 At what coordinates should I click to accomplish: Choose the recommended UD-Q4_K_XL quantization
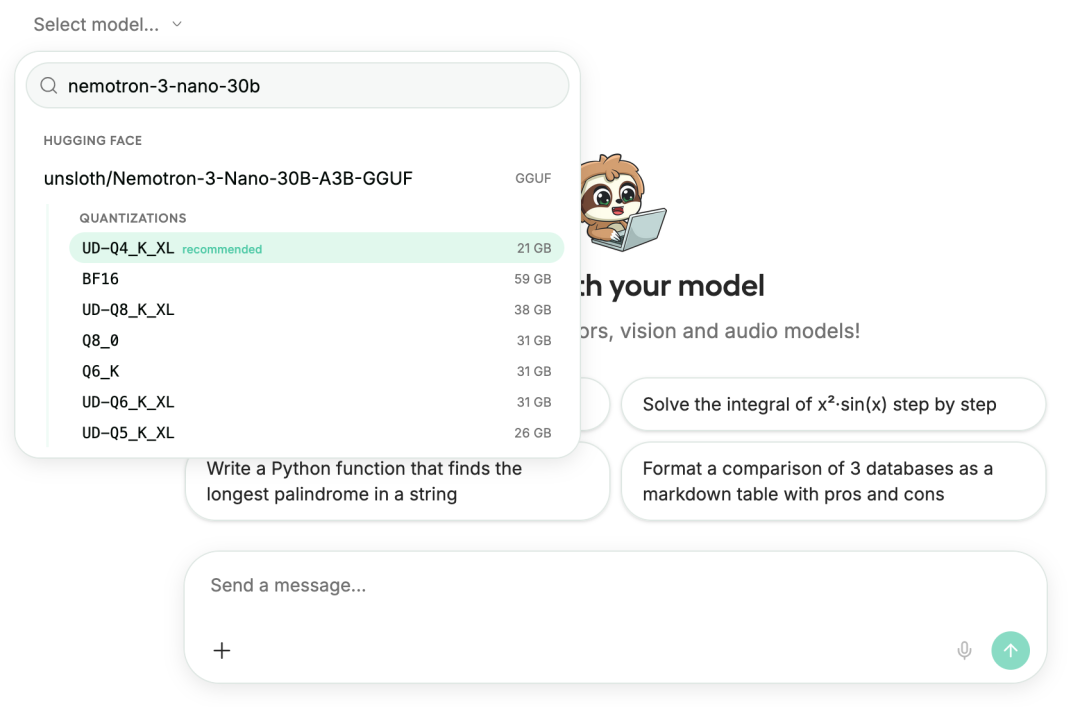(x=316, y=248)
